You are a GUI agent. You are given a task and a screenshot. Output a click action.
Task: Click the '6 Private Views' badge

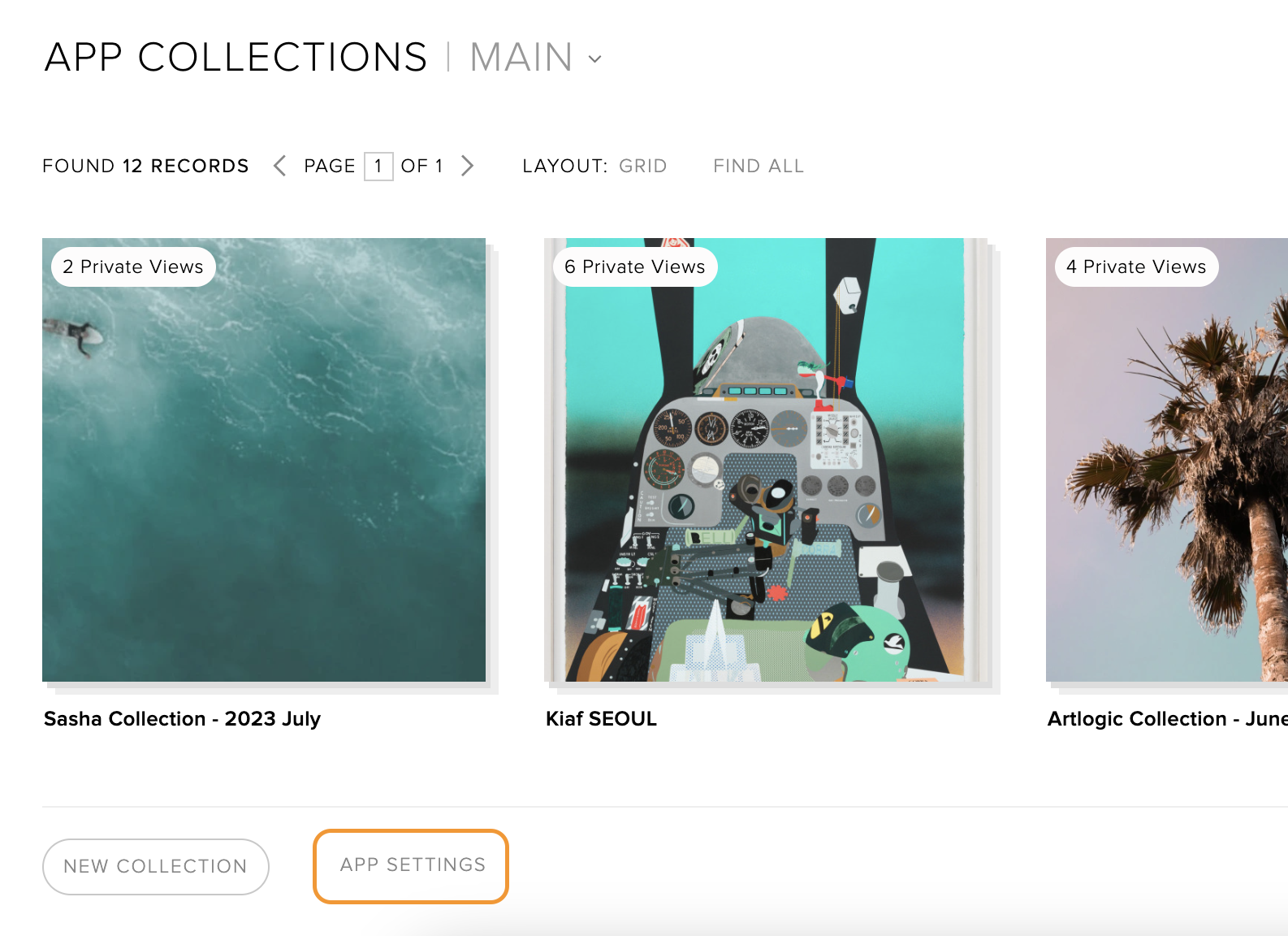coord(635,266)
